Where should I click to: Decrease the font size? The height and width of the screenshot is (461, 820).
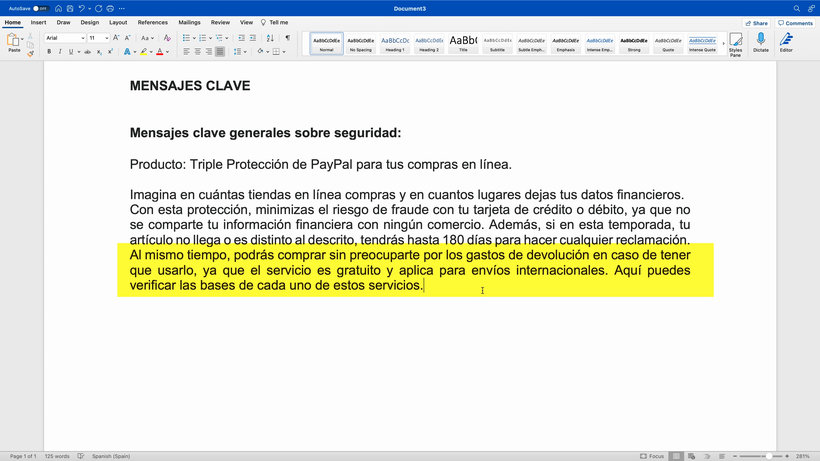coord(127,38)
